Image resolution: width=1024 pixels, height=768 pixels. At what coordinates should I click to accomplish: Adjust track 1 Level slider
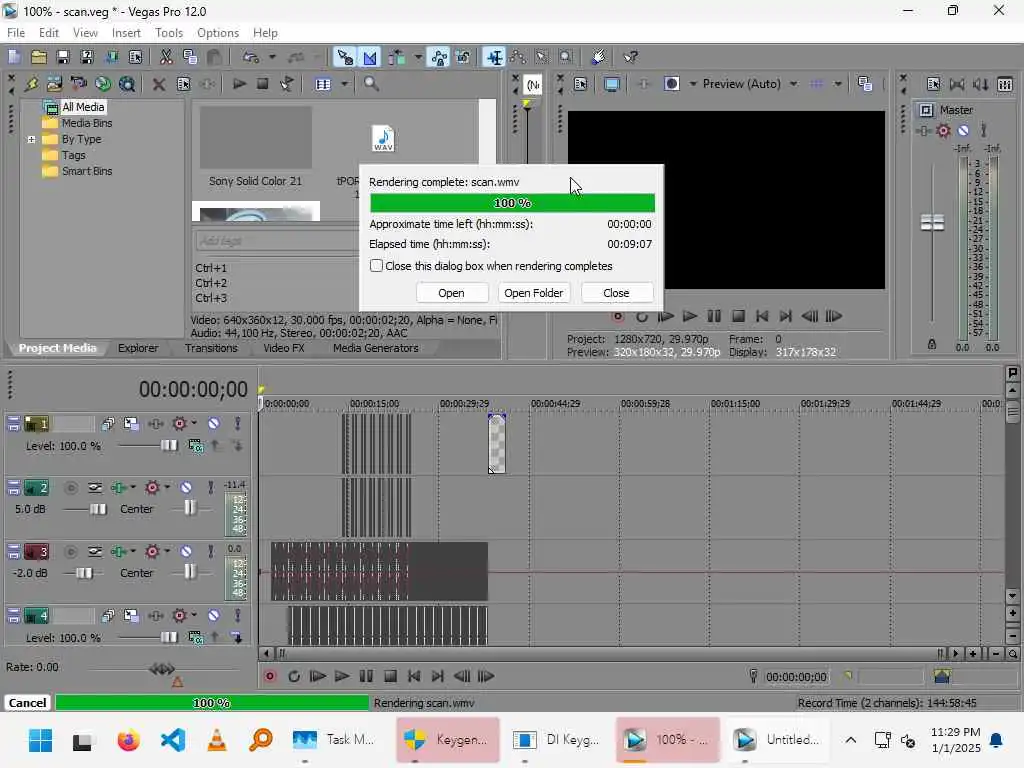pos(168,445)
